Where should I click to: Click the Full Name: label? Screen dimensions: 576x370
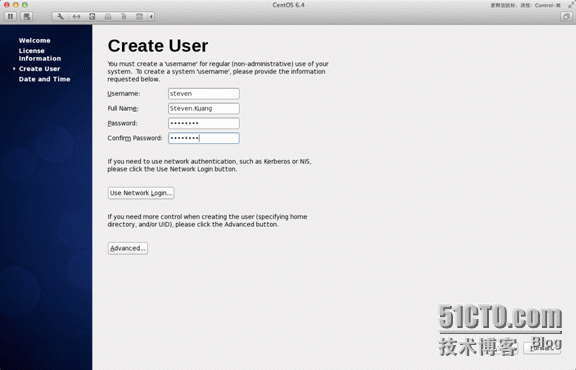pos(123,108)
